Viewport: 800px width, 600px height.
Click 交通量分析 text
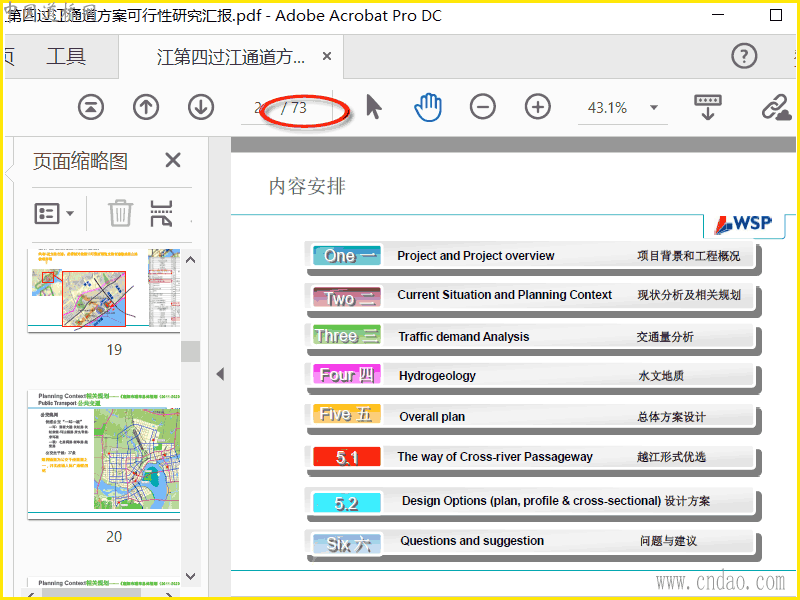(x=665, y=337)
